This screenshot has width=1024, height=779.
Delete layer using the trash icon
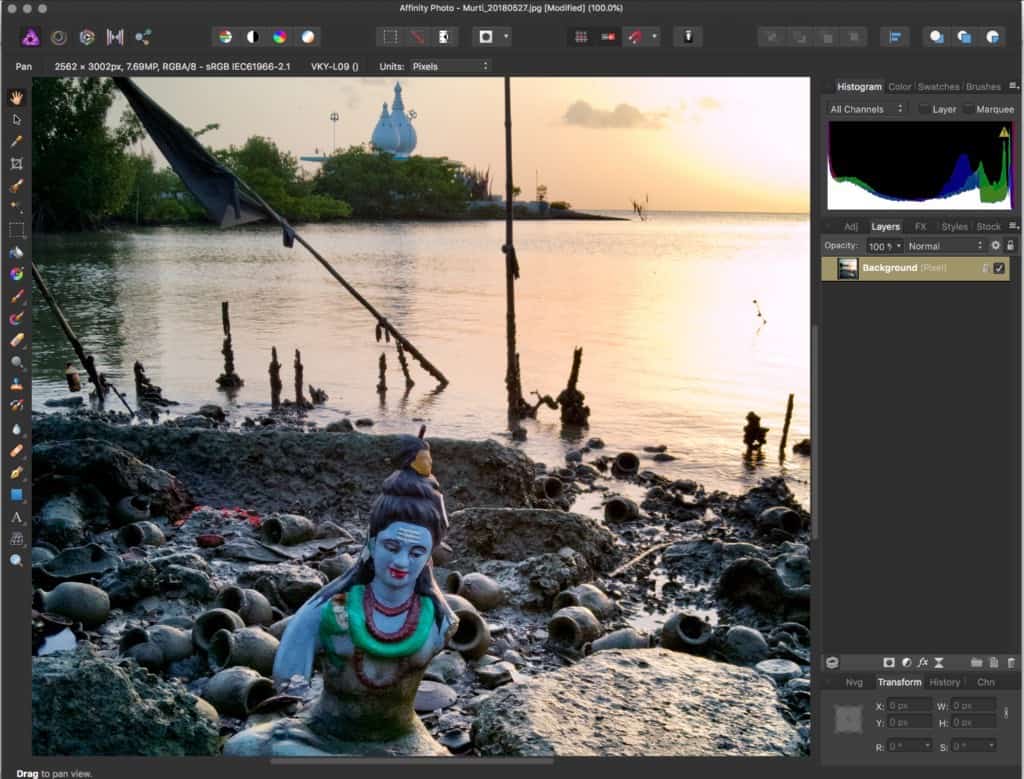(1010, 662)
